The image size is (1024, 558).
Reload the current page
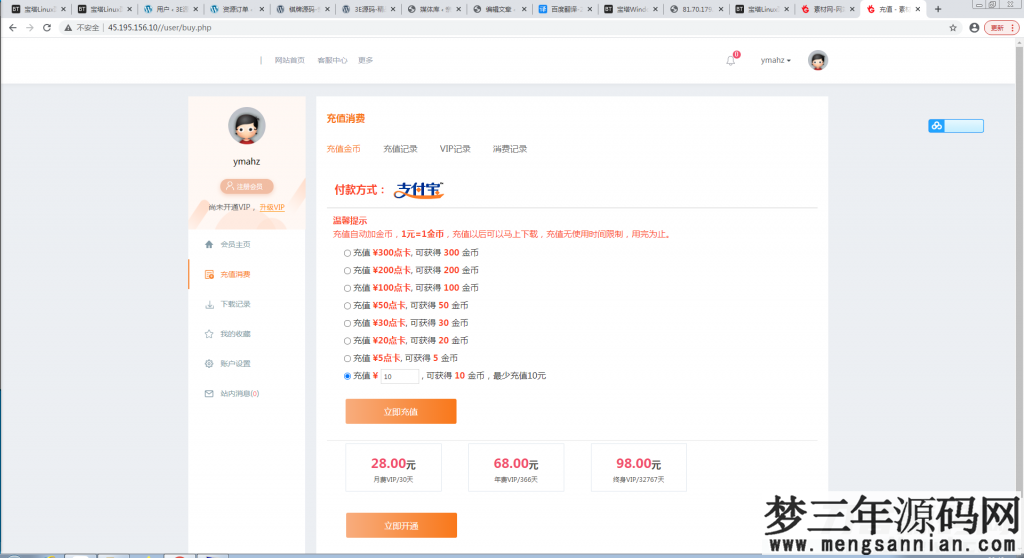[x=47, y=27]
